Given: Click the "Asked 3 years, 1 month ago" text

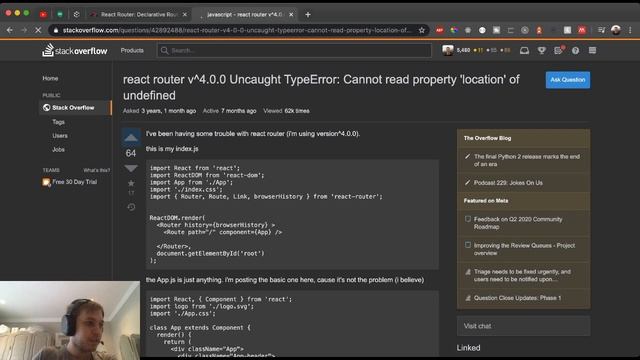Looking at the screenshot, I should click(159, 111).
